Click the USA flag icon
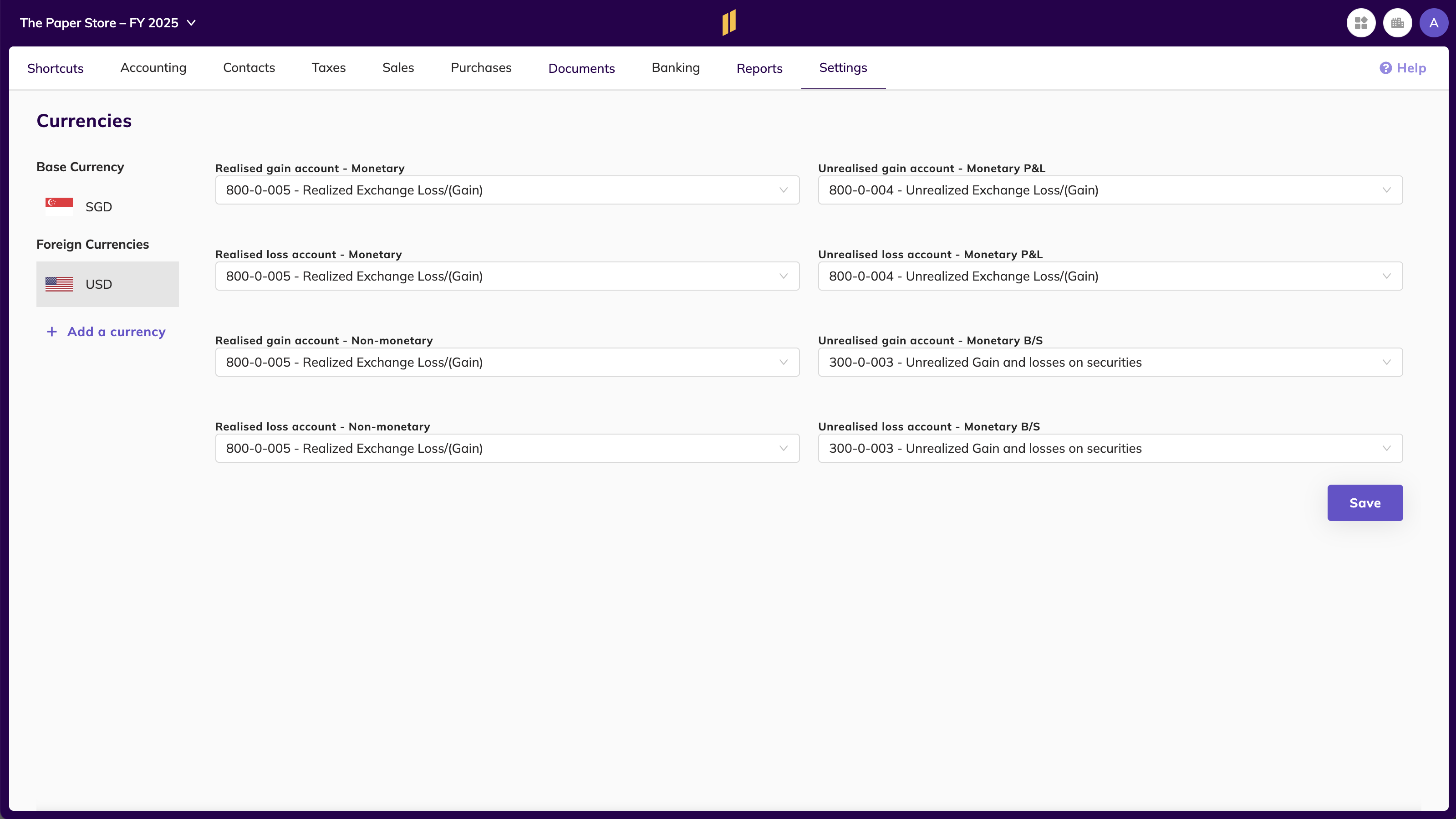This screenshot has width=1456, height=819. tap(59, 284)
